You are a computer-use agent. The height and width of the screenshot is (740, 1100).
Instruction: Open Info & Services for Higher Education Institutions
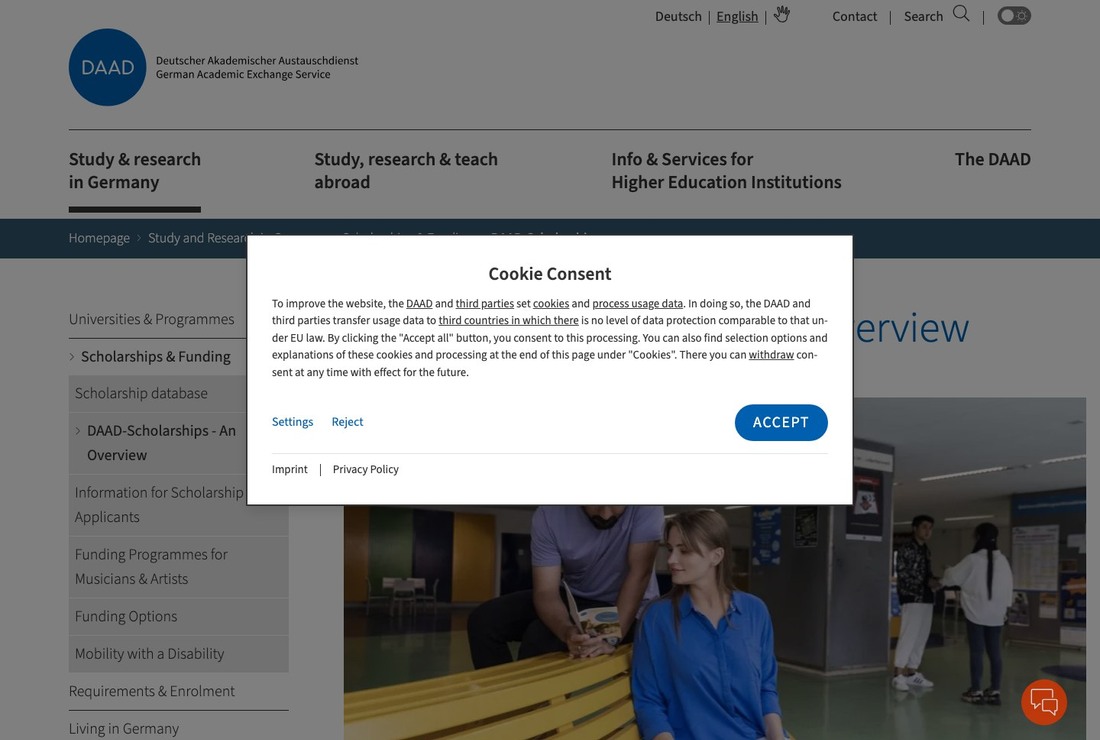(726, 170)
